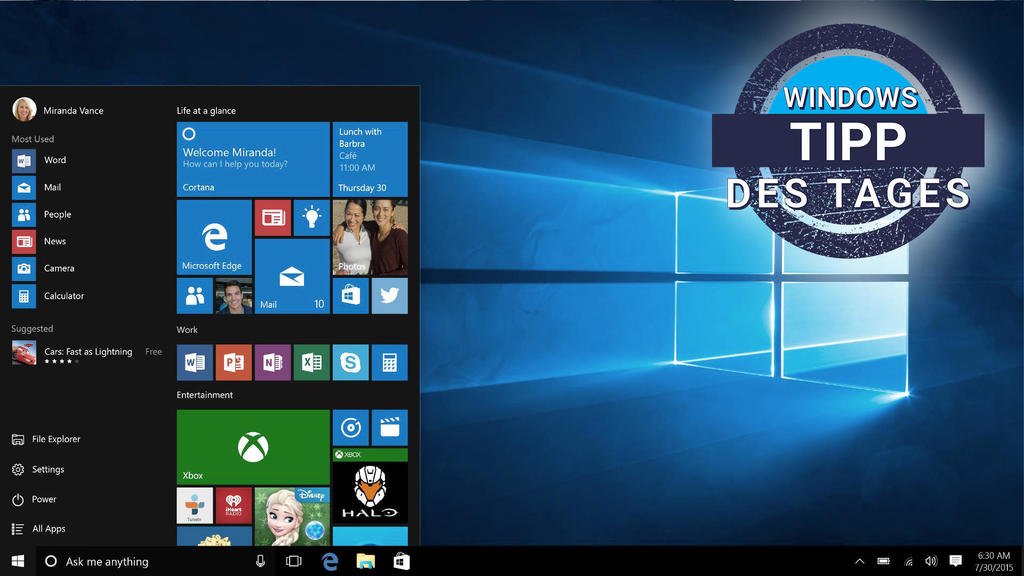
Task: Open the Store tile
Action: click(x=351, y=296)
